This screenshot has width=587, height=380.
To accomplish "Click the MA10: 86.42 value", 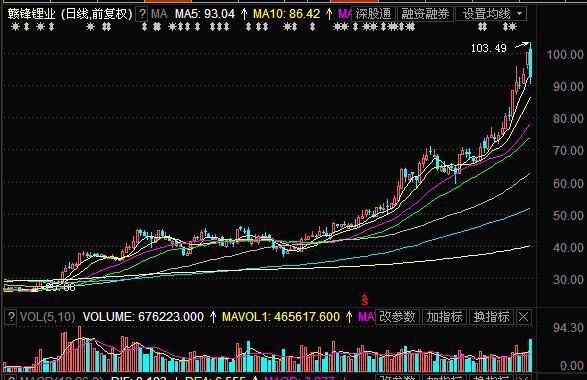I will click(286, 14).
